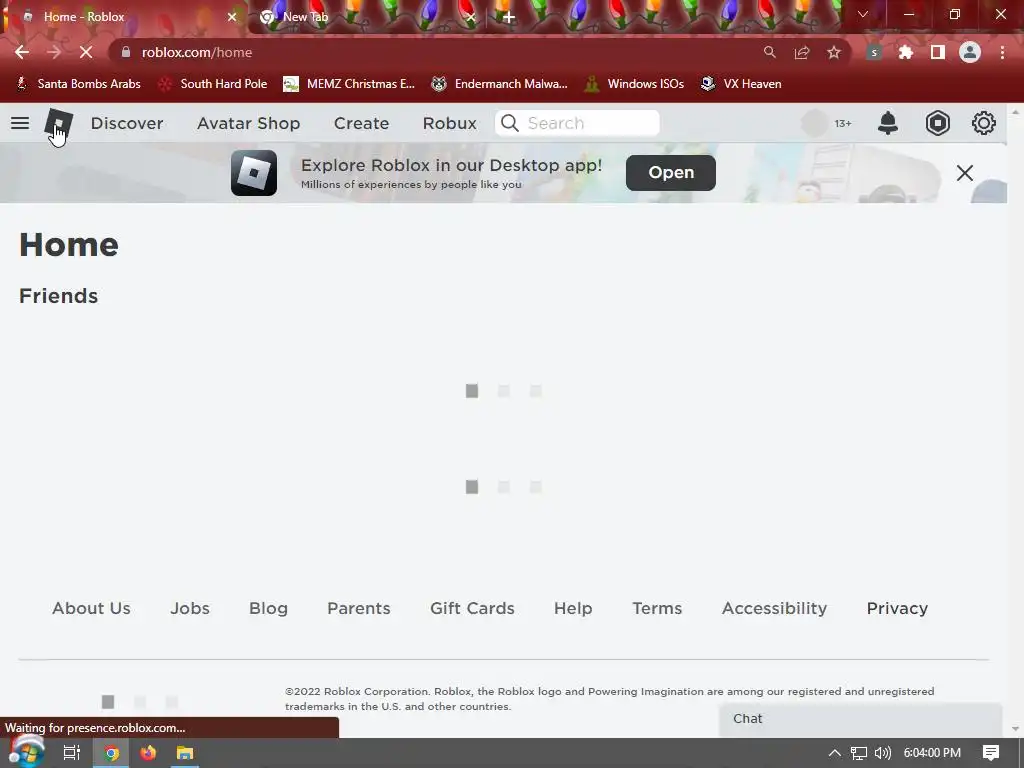1024x768 pixels.
Task: Go to the Discover page
Action: pyautogui.click(x=127, y=123)
